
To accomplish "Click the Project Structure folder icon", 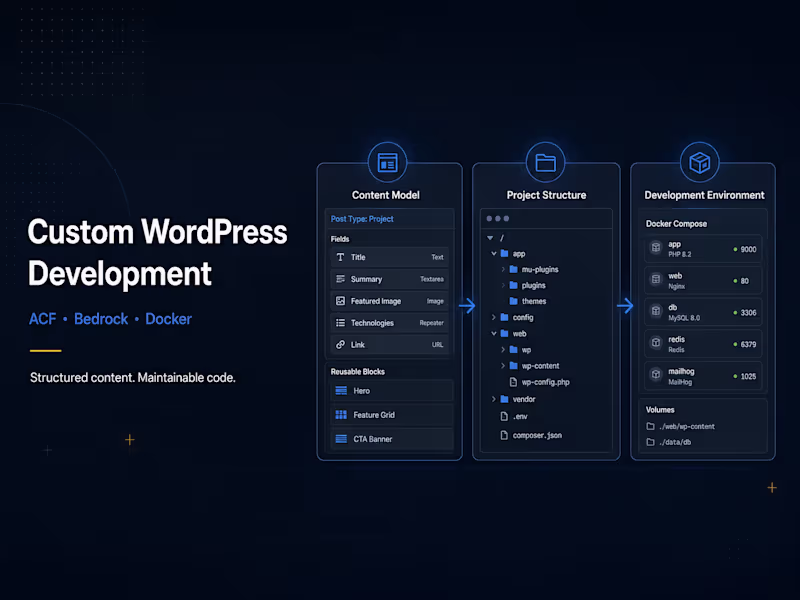I will [x=545, y=163].
